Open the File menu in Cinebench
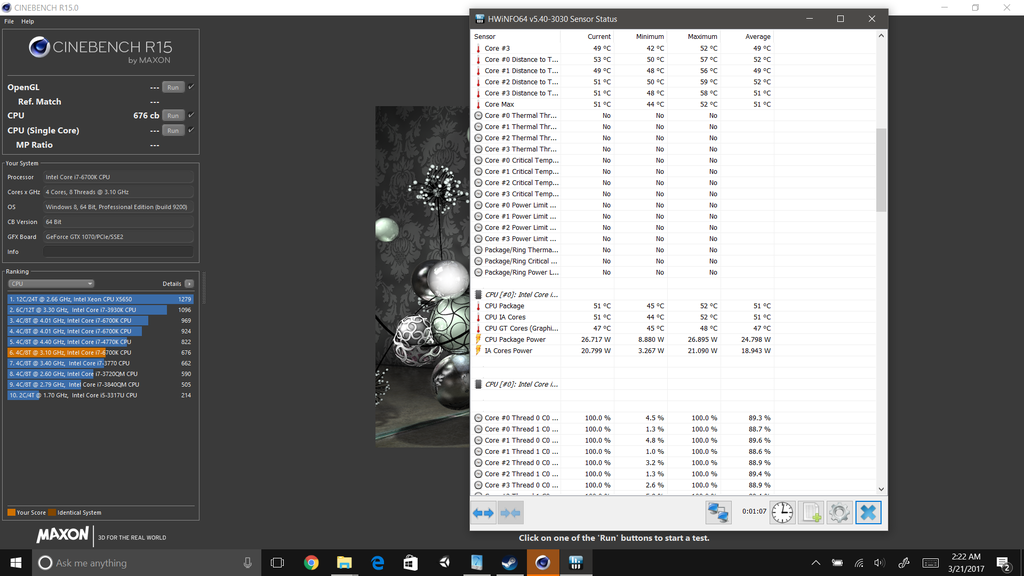The width and height of the screenshot is (1024, 576). point(9,22)
